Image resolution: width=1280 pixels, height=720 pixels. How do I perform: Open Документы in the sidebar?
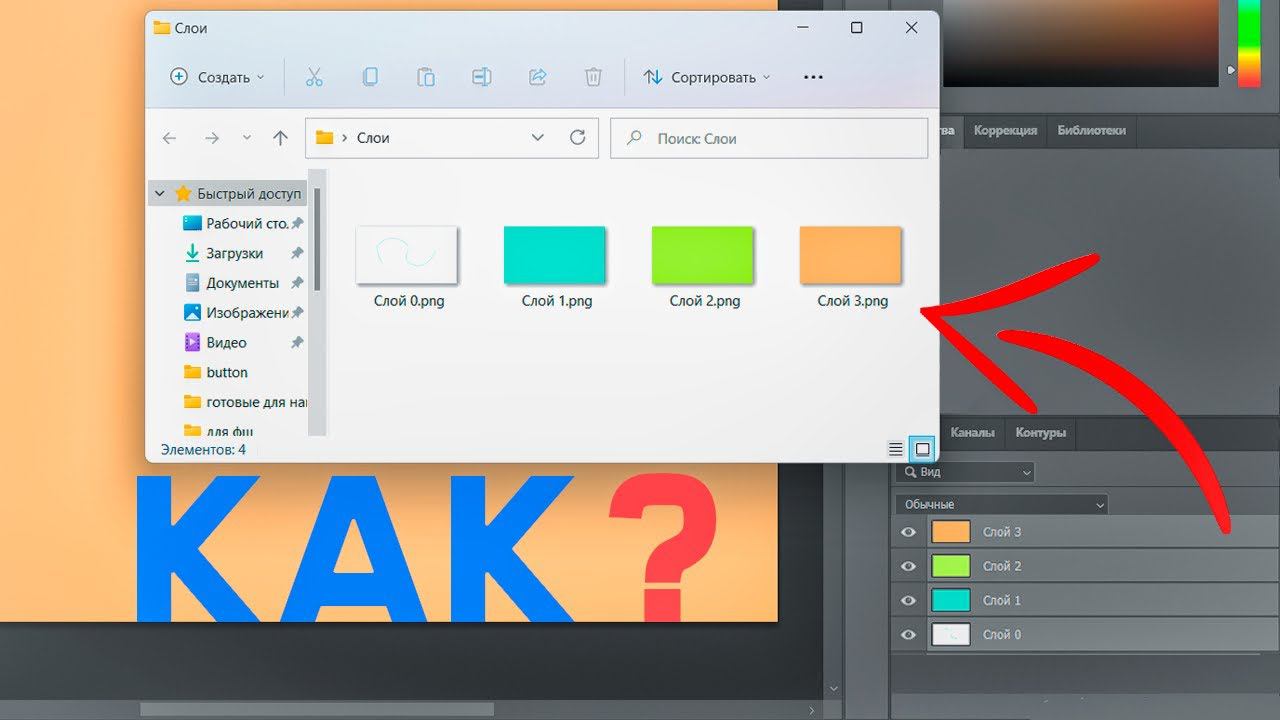click(242, 283)
